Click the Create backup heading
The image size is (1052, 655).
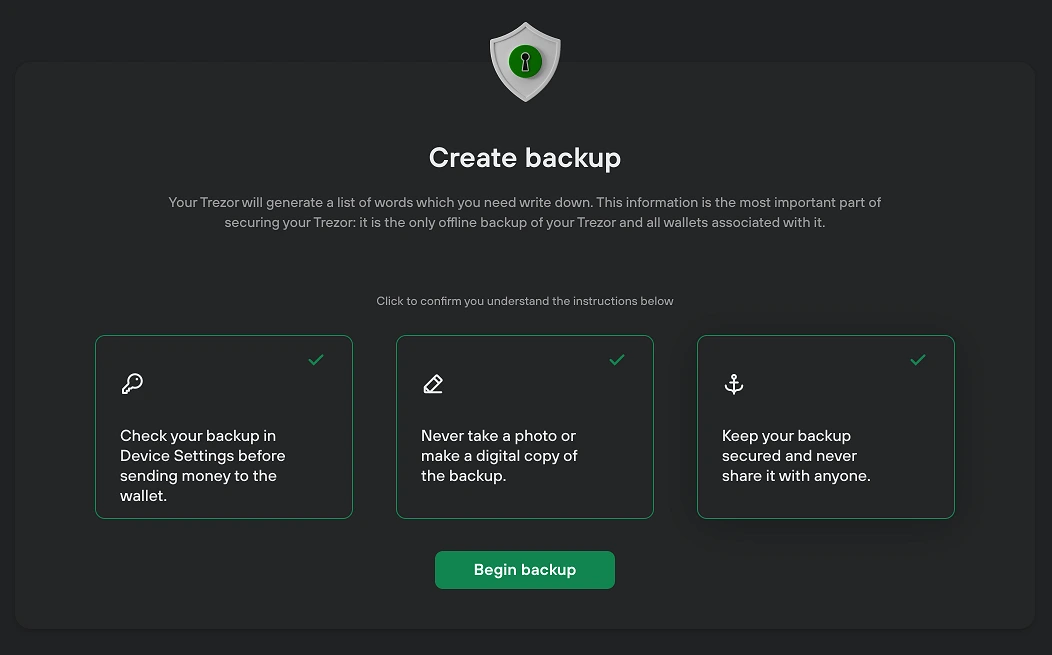pos(525,158)
